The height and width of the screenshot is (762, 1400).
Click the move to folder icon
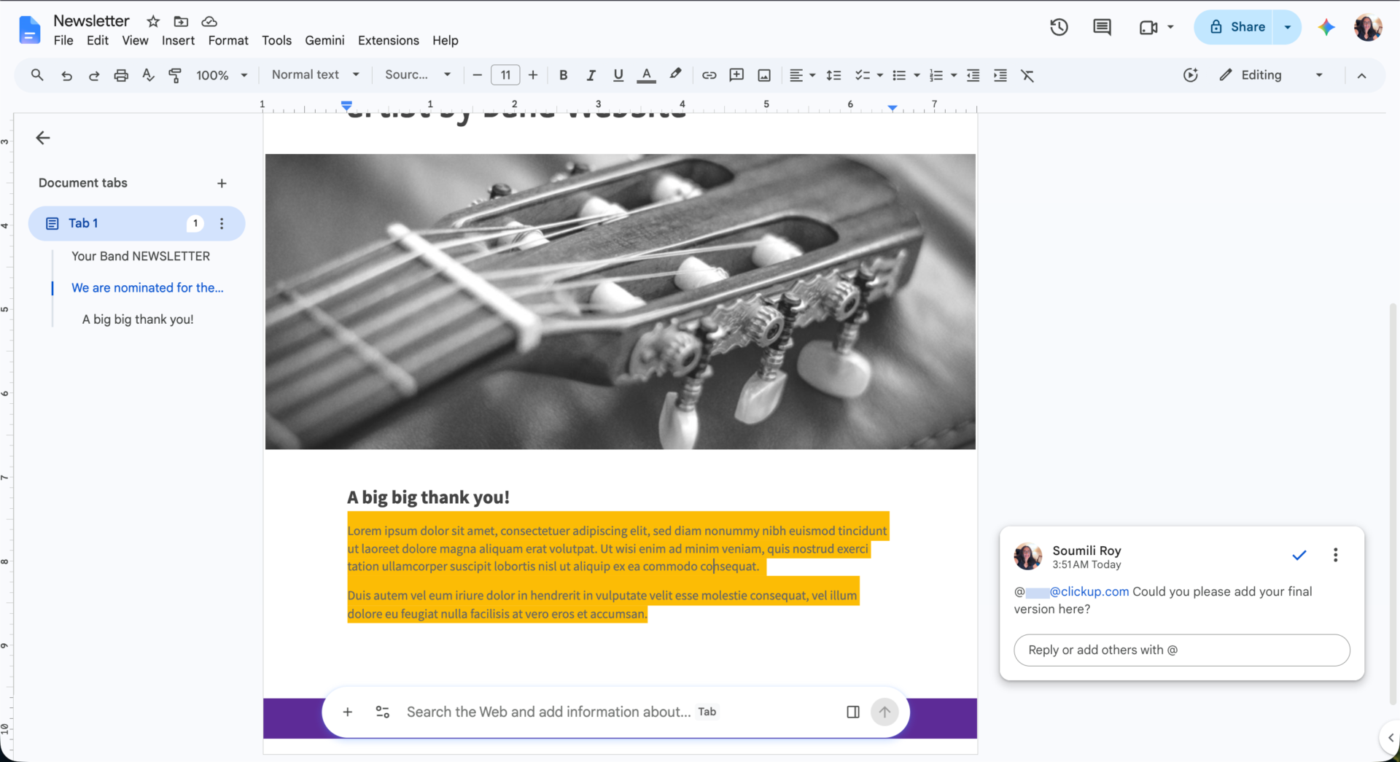181,21
